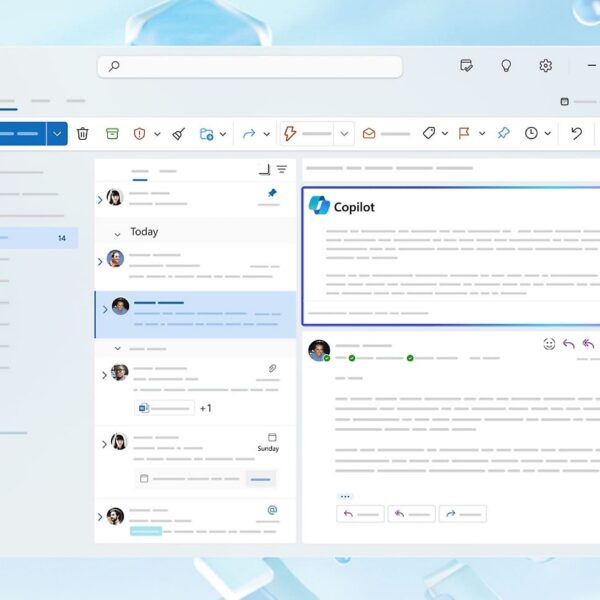The height and width of the screenshot is (600, 600).
Task: Click the Reply all button below message
Action: (412, 514)
